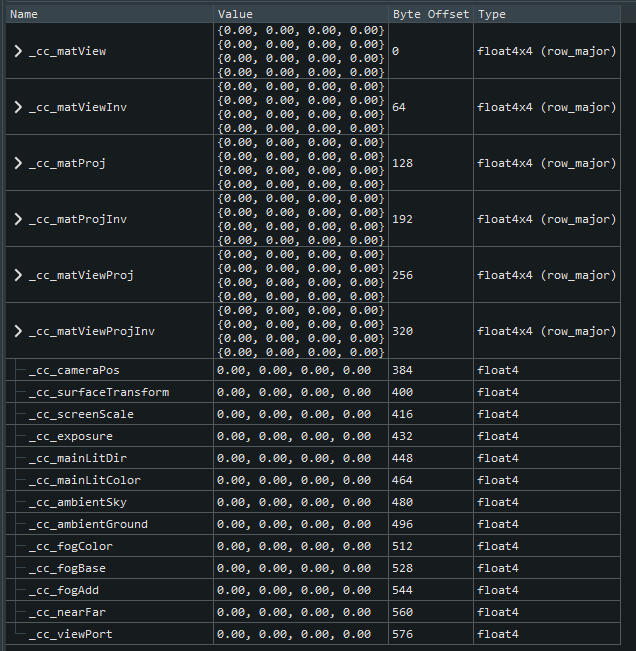636x651 pixels.
Task: Select the _cc_screenScale variable
Action: [81, 414]
